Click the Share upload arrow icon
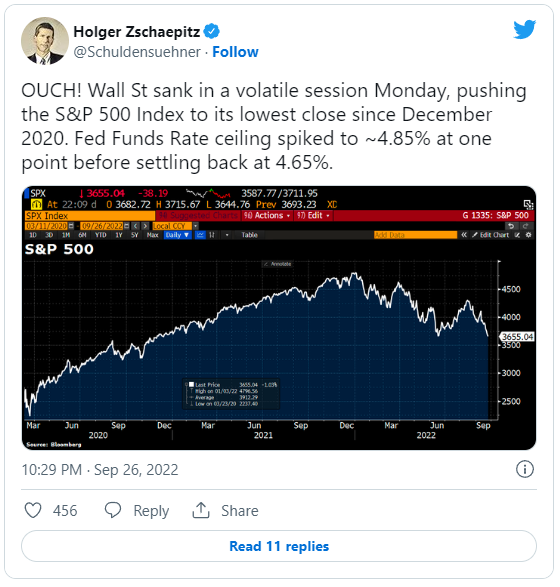The image size is (560, 587). coord(201,510)
